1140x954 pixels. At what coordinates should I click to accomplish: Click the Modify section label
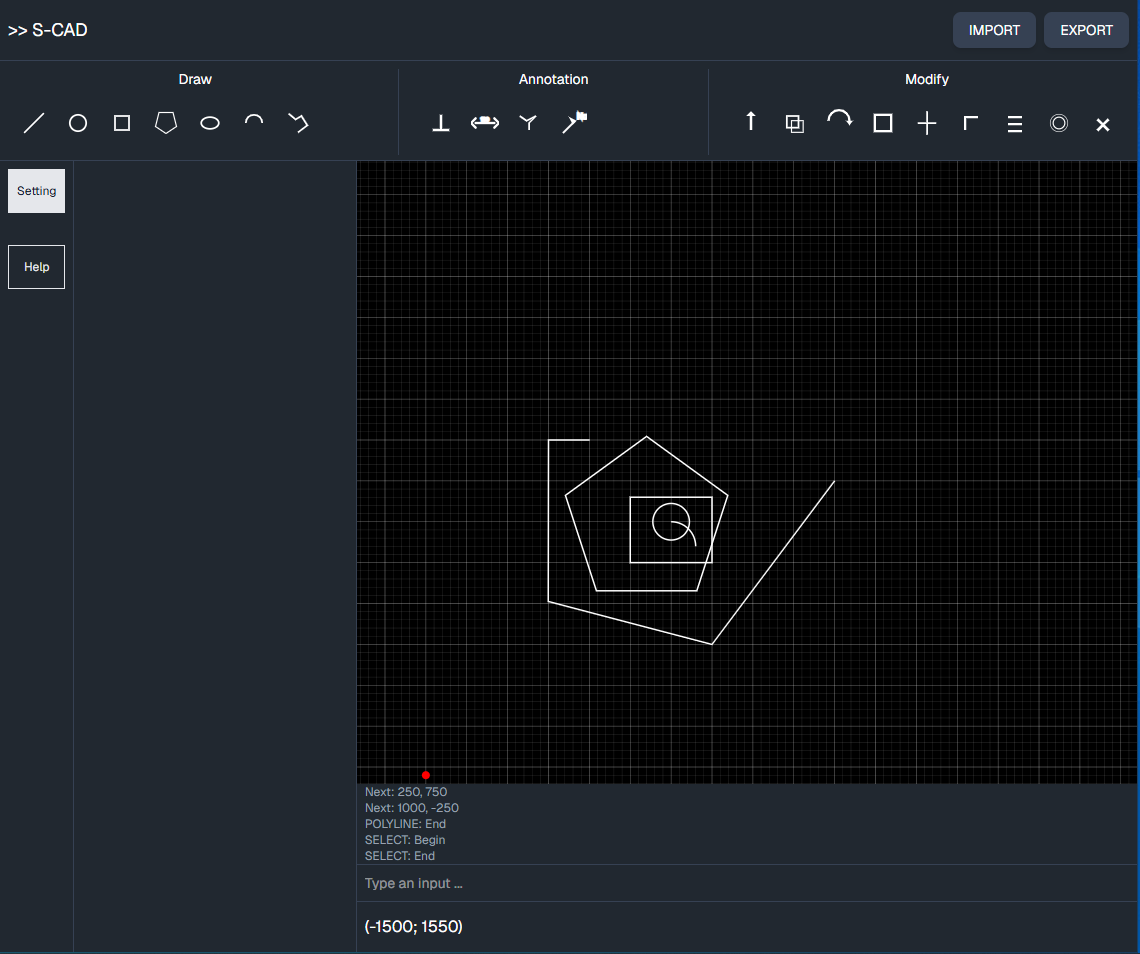coord(926,79)
